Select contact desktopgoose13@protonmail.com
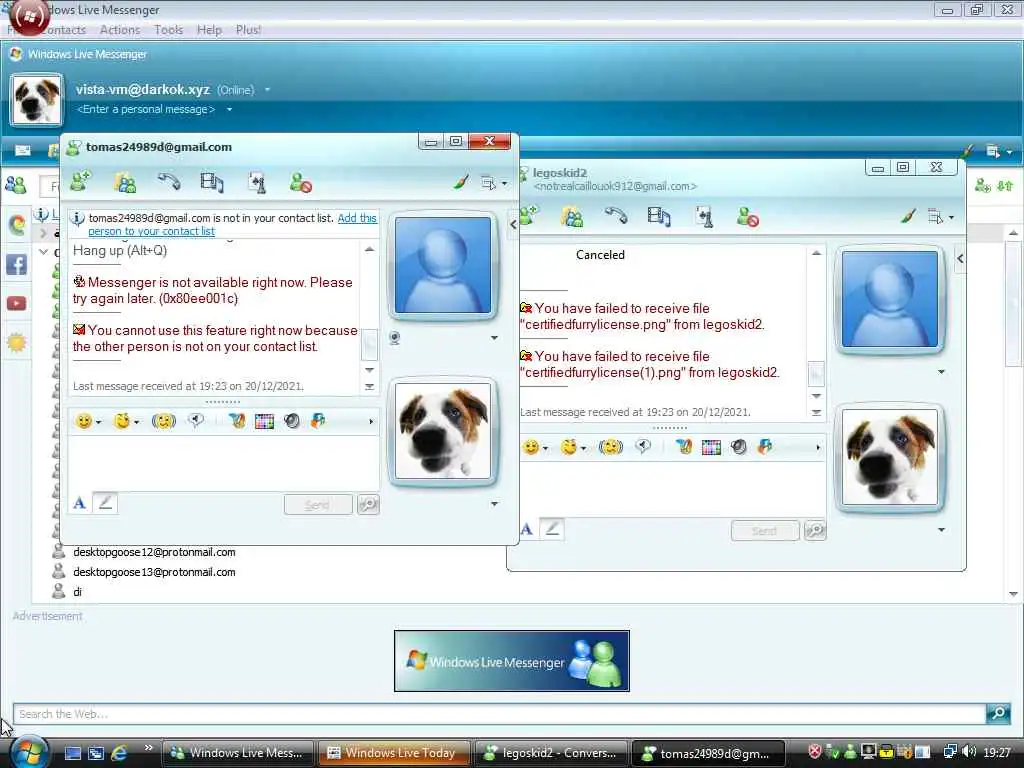 (154, 571)
